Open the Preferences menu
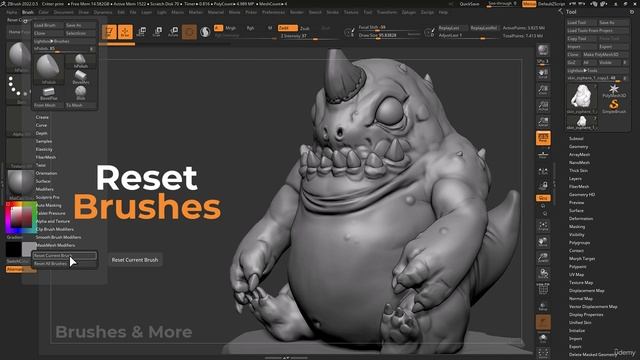The width and height of the screenshot is (640, 360). point(273,12)
